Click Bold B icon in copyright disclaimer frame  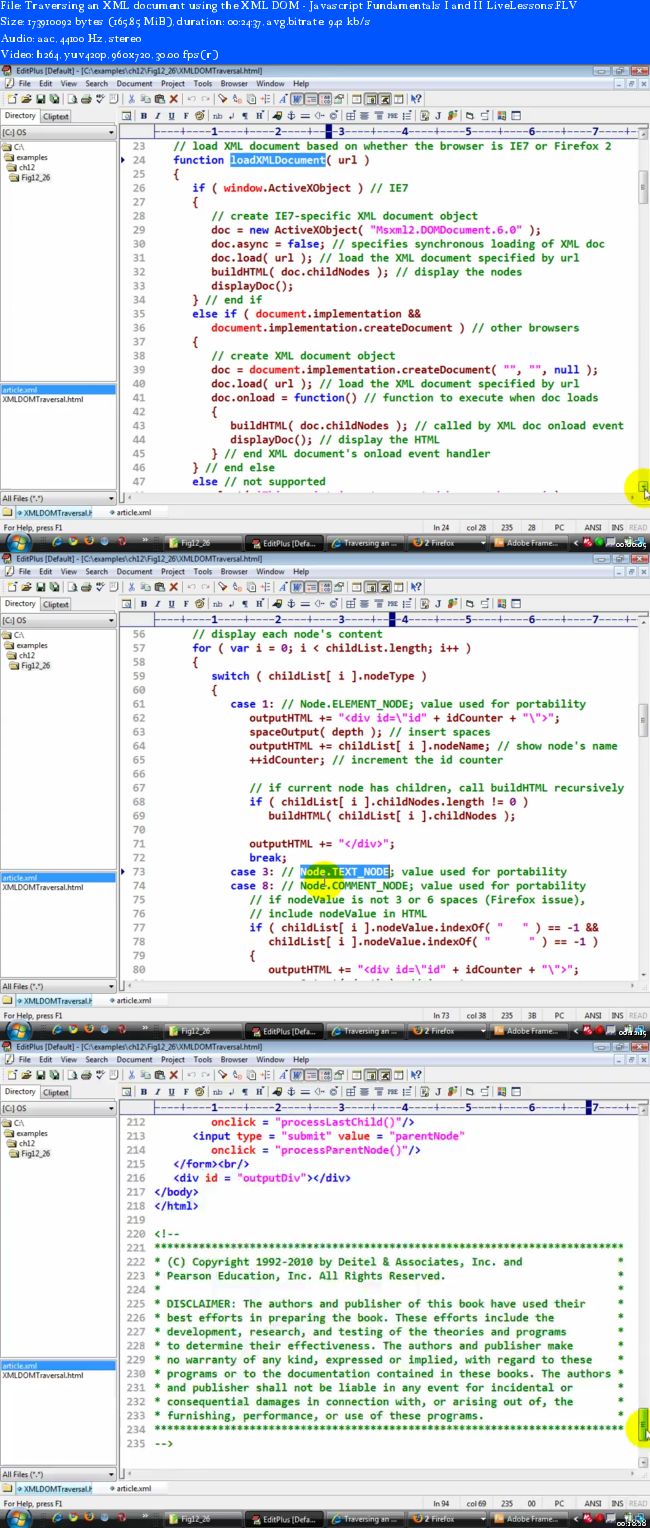point(143,1092)
